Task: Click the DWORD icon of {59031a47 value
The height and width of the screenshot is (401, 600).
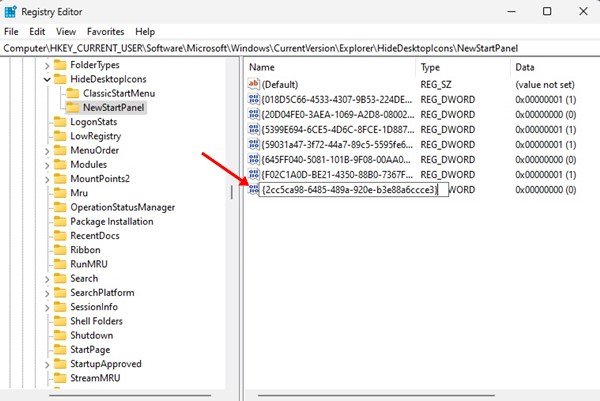Action: [x=254, y=144]
